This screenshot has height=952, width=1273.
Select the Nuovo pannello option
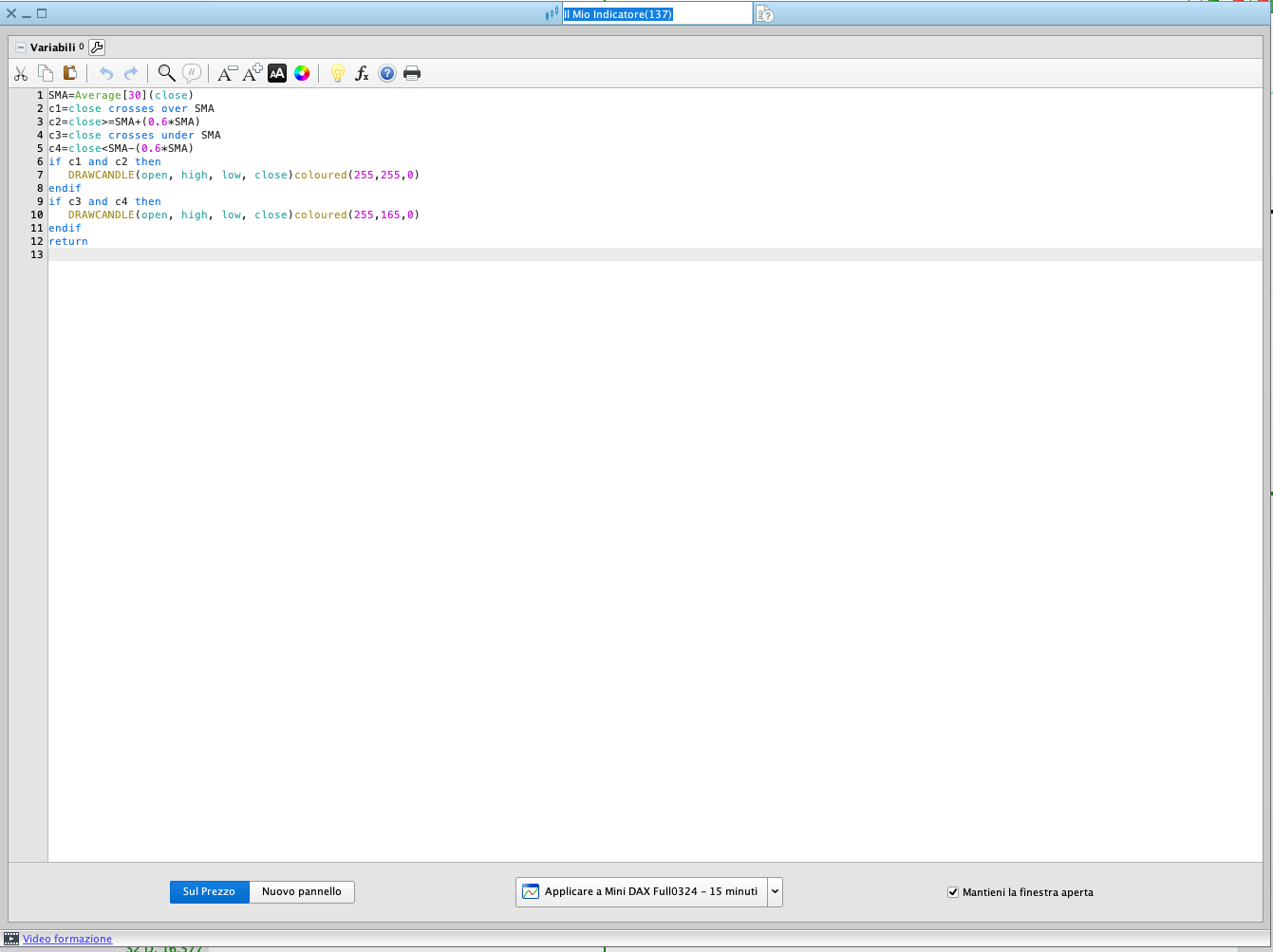302,891
